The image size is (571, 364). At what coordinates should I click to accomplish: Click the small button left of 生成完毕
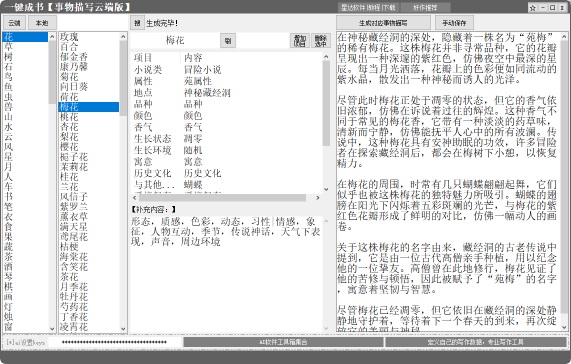[x=137, y=23]
